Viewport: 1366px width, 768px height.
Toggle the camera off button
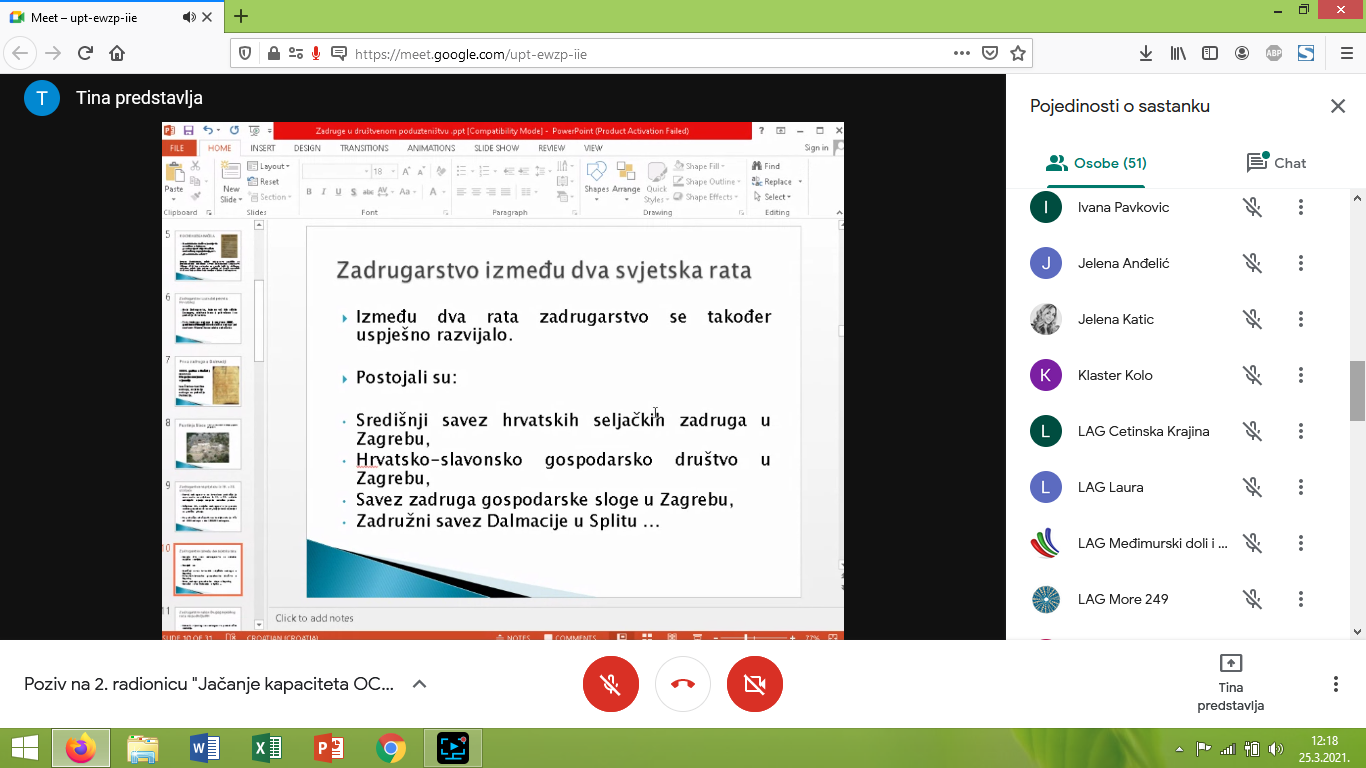point(755,684)
